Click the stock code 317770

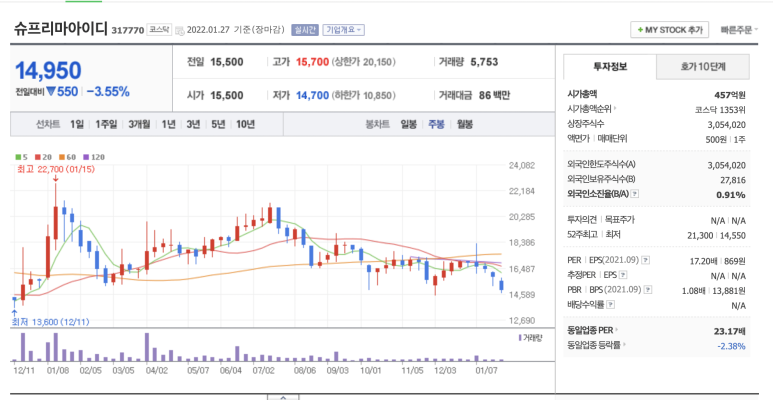pyautogui.click(x=128, y=31)
